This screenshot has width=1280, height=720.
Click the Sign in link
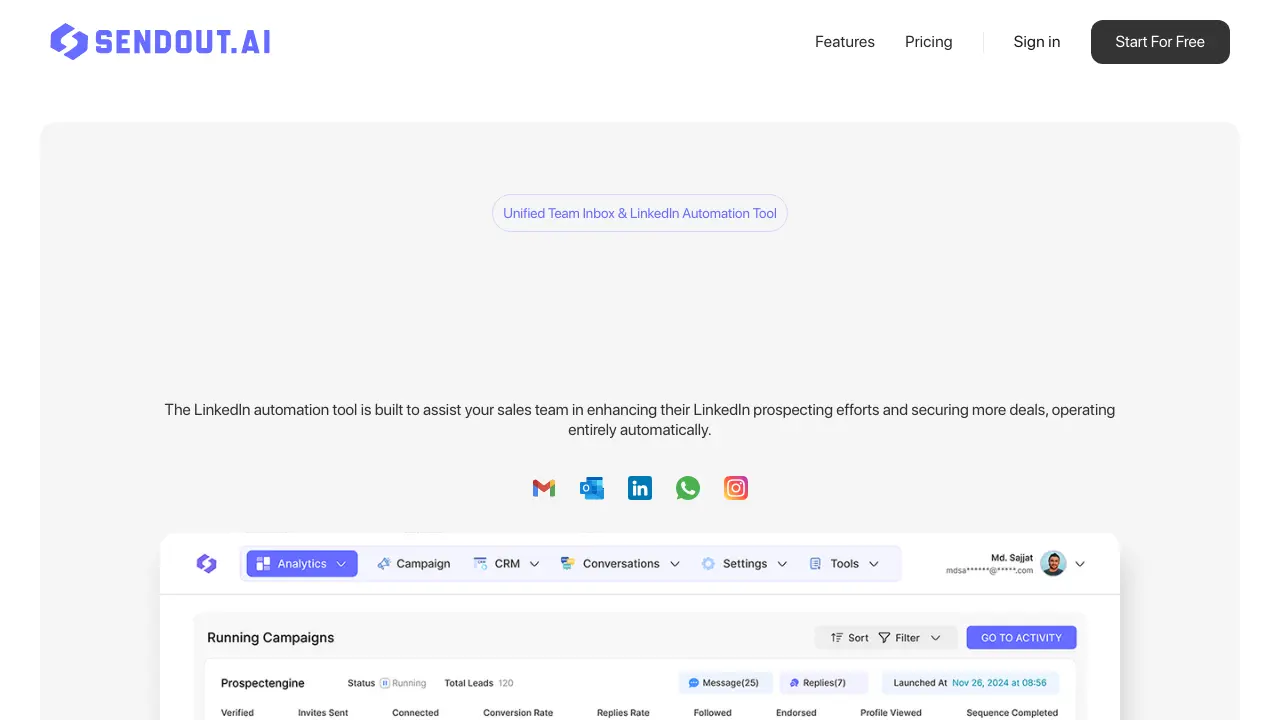click(x=1037, y=42)
